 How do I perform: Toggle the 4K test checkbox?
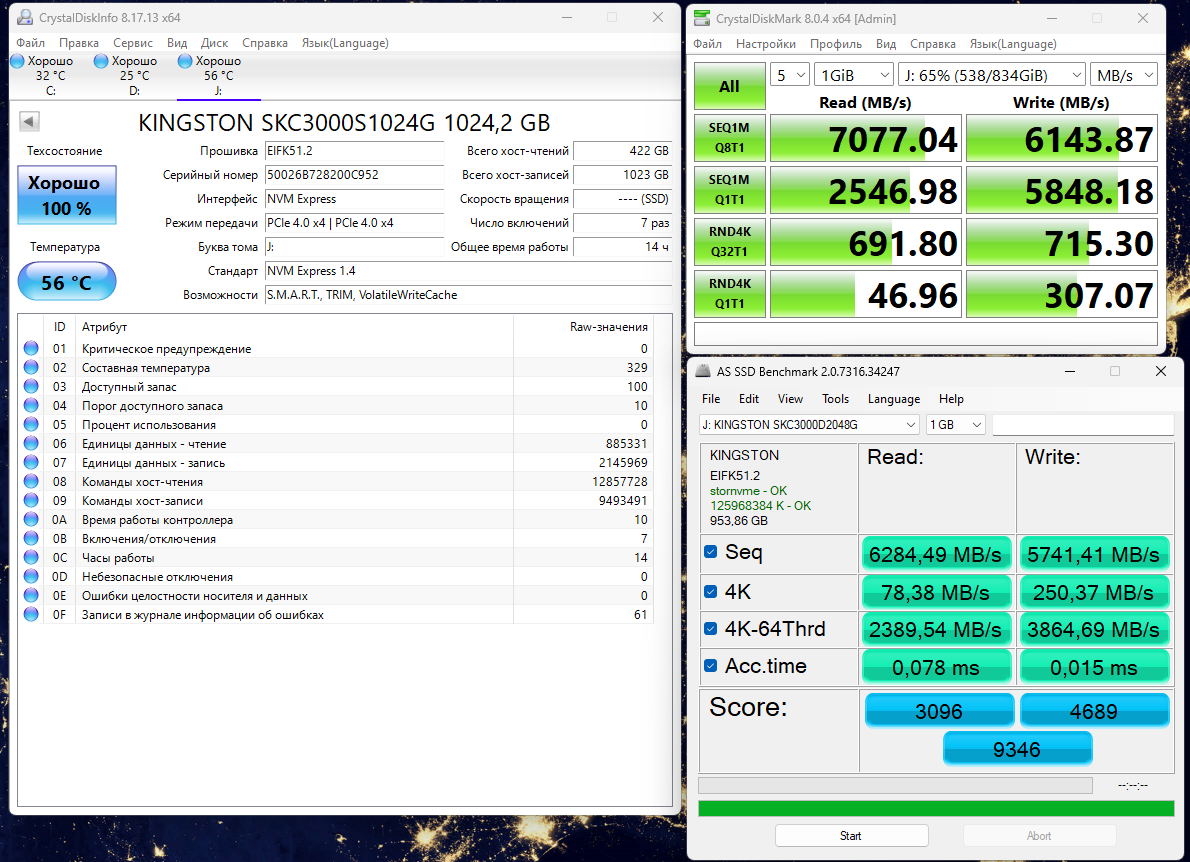pyautogui.click(x=710, y=591)
